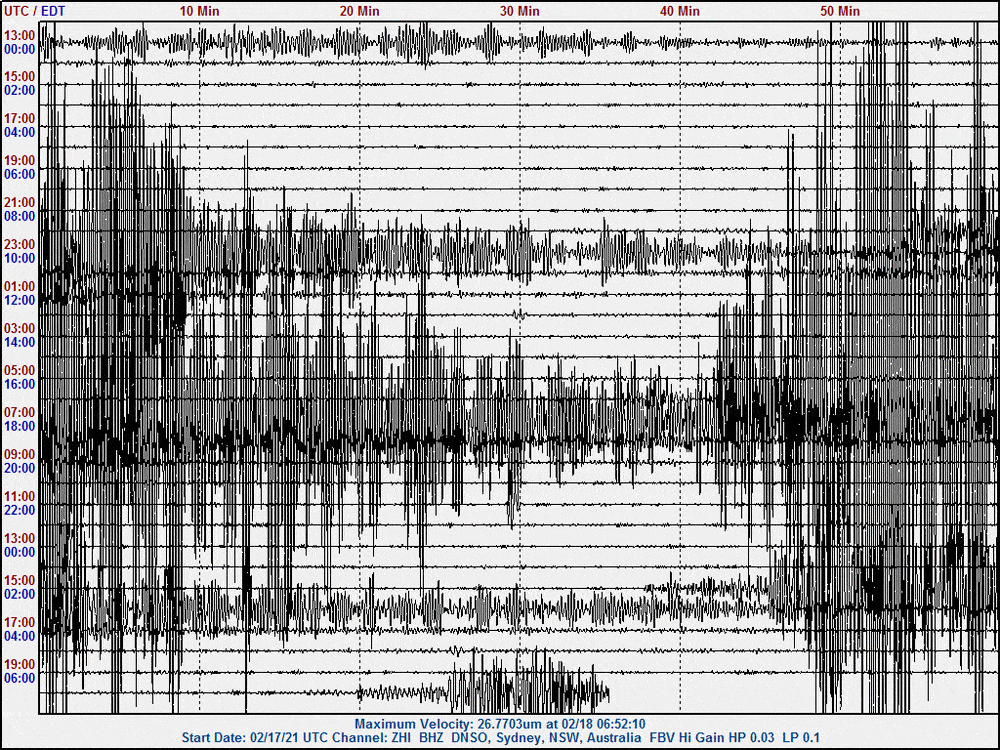Viewport: 1000px width, 750px height.
Task: Click the Start Date 02/17/21 text
Action: coord(242,737)
